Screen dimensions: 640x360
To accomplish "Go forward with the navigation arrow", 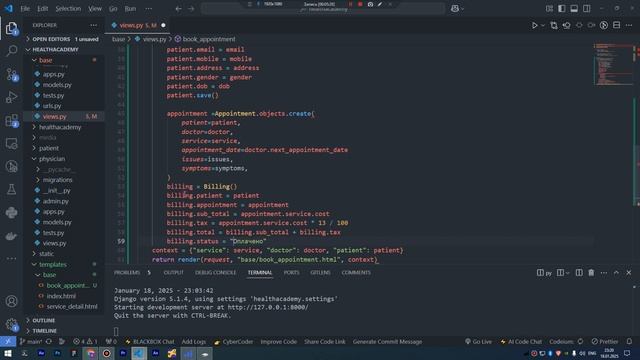I will [191, 9].
